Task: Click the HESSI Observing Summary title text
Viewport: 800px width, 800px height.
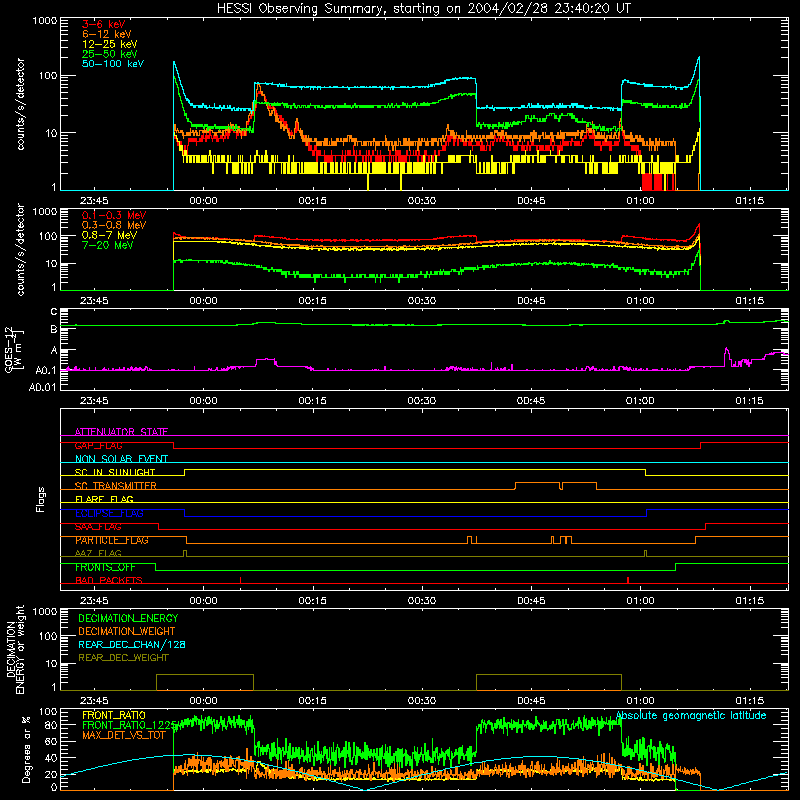Action: point(423,9)
